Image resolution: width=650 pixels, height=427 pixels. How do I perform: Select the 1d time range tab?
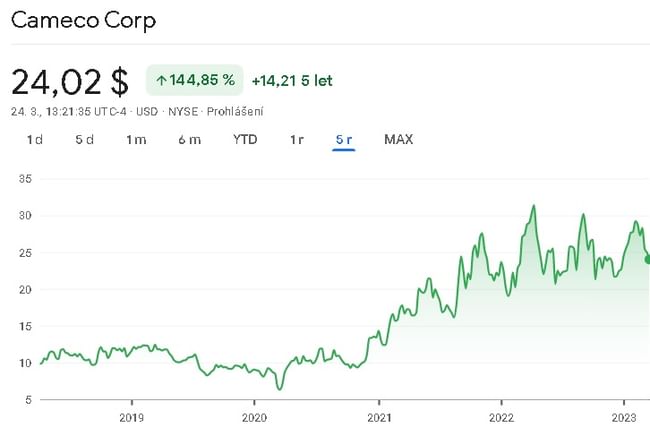point(34,139)
